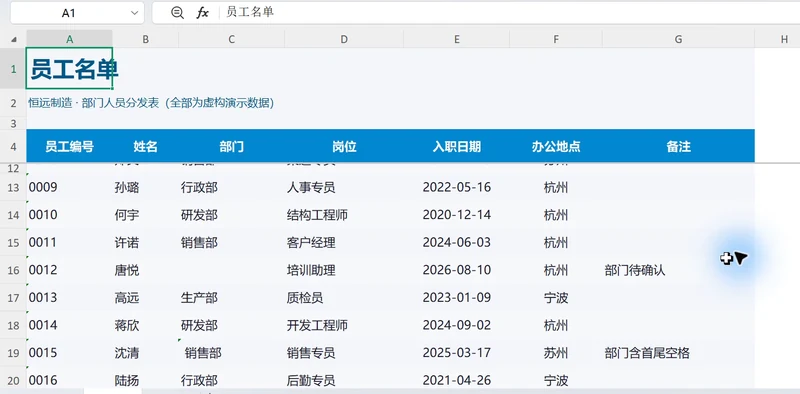This screenshot has height=394, width=800.
Task: Select the 客户经理 position cell
Action: point(344,242)
